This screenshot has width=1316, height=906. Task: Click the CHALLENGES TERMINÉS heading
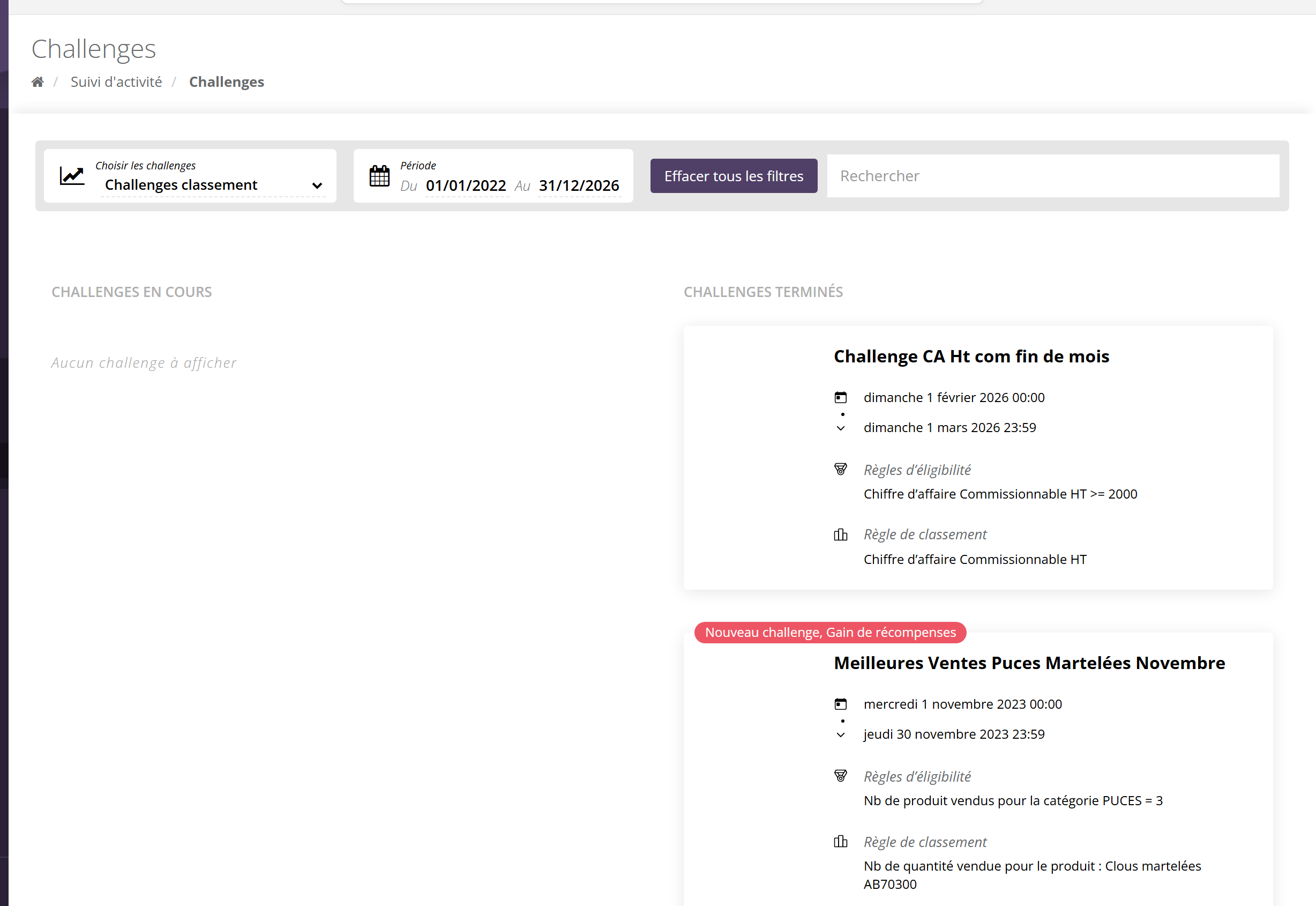coord(763,292)
